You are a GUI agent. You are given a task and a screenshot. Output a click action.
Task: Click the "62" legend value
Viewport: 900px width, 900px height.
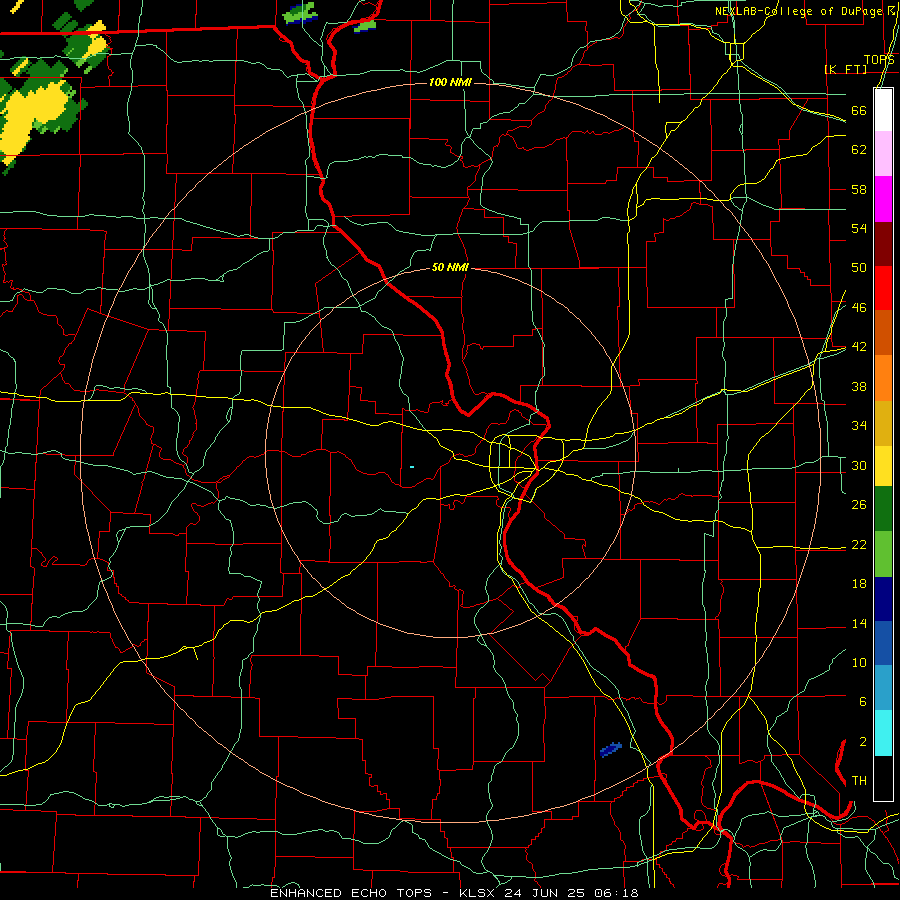click(x=859, y=150)
